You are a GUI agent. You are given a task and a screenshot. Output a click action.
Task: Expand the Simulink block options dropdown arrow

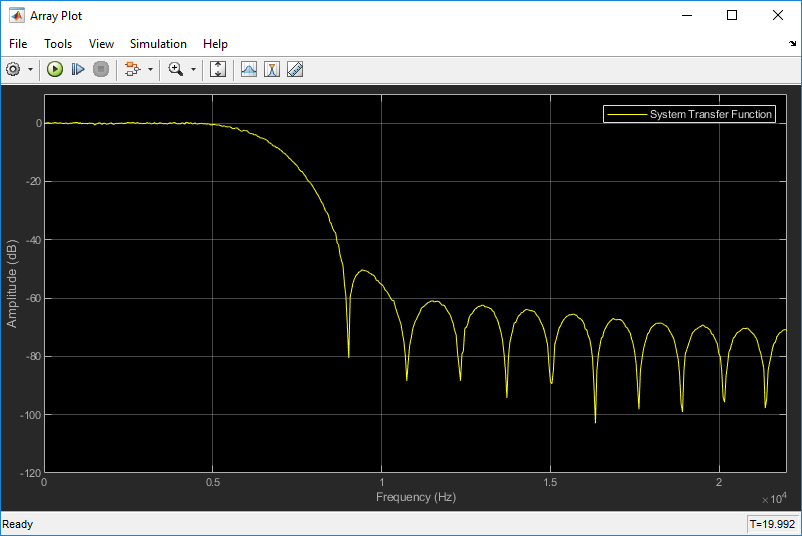click(150, 70)
